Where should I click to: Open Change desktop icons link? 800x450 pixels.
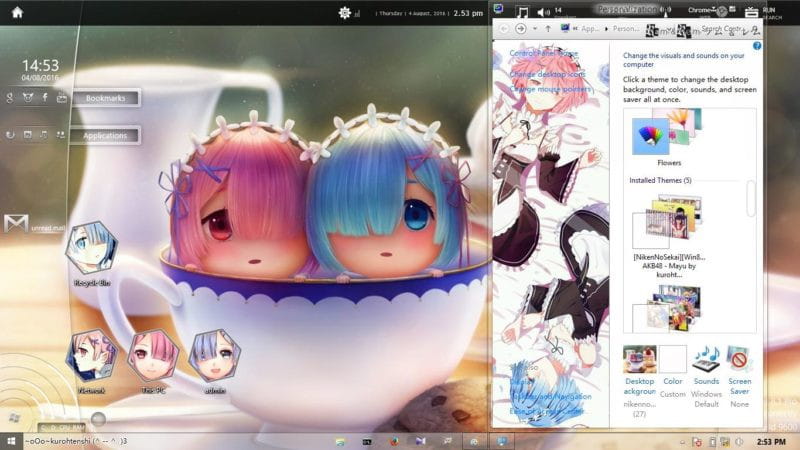click(x=547, y=74)
